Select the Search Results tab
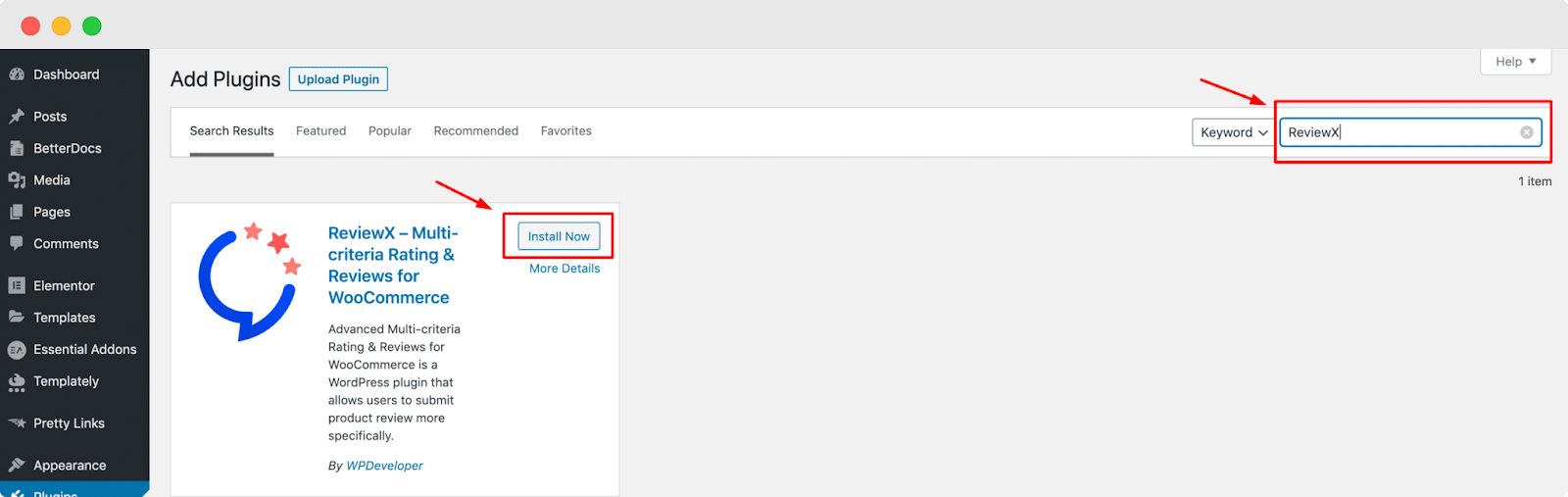The image size is (1568, 497). coord(231,131)
